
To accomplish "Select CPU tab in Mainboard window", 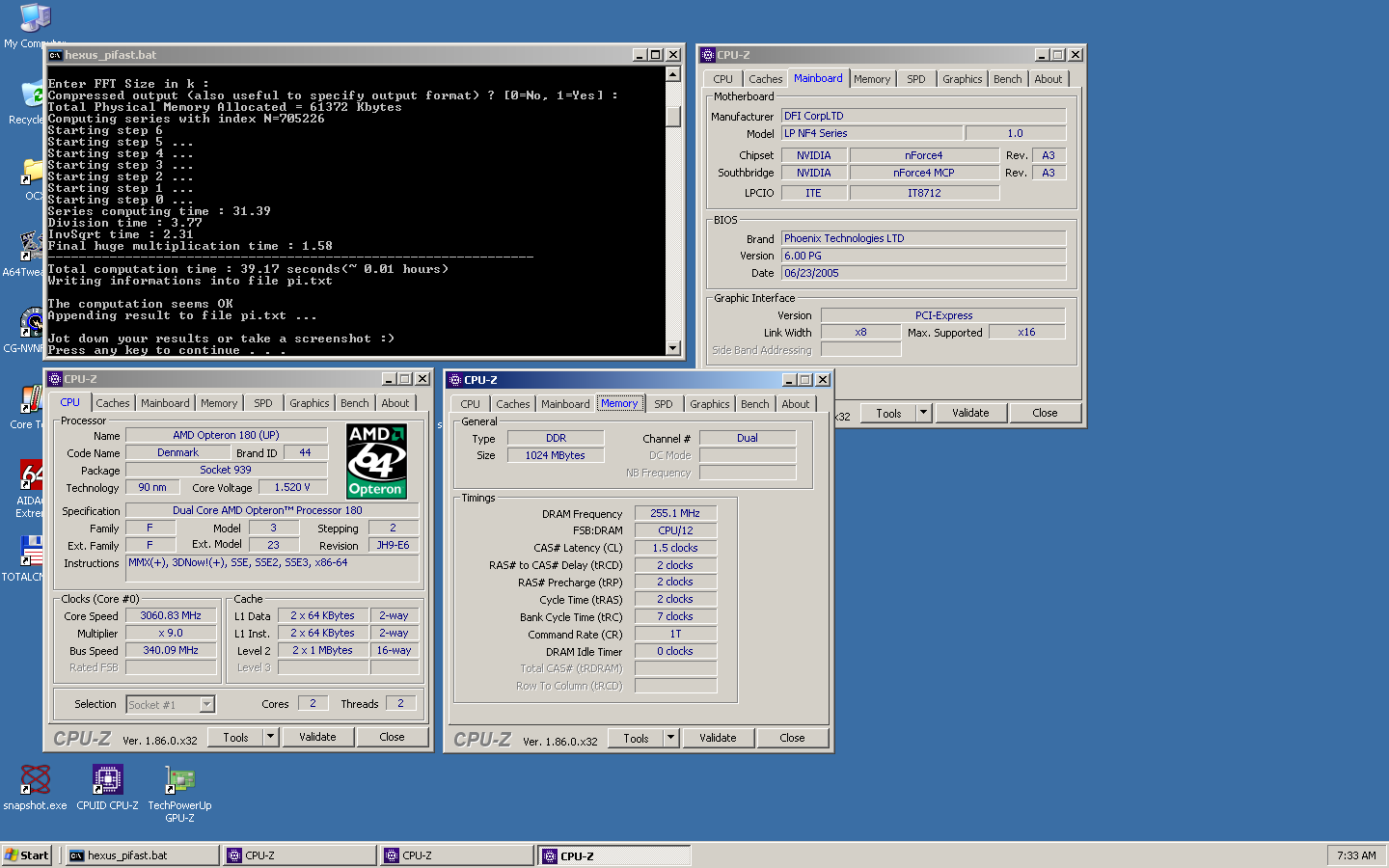I will click(723, 79).
